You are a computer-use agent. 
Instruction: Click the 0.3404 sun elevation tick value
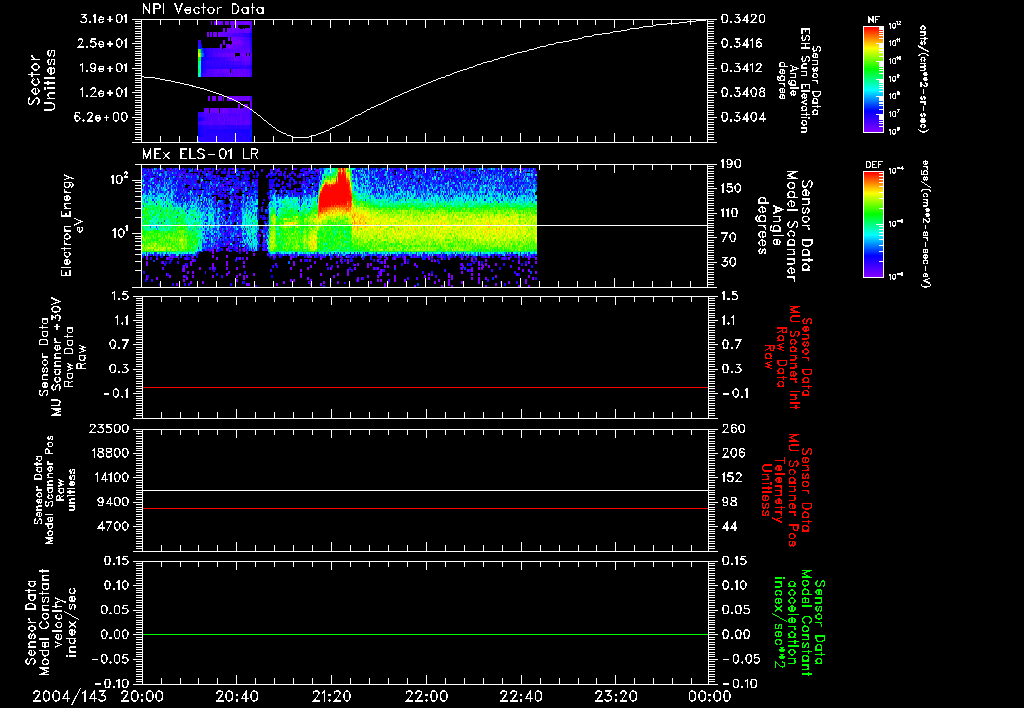(742, 118)
